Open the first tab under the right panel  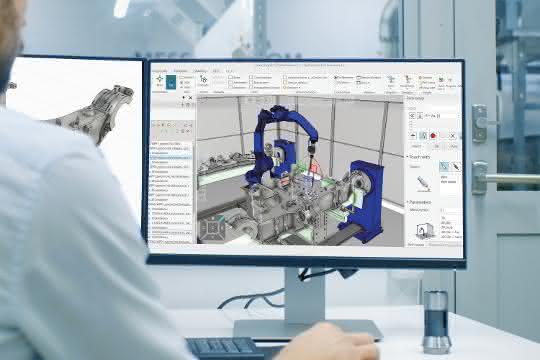tap(416, 245)
